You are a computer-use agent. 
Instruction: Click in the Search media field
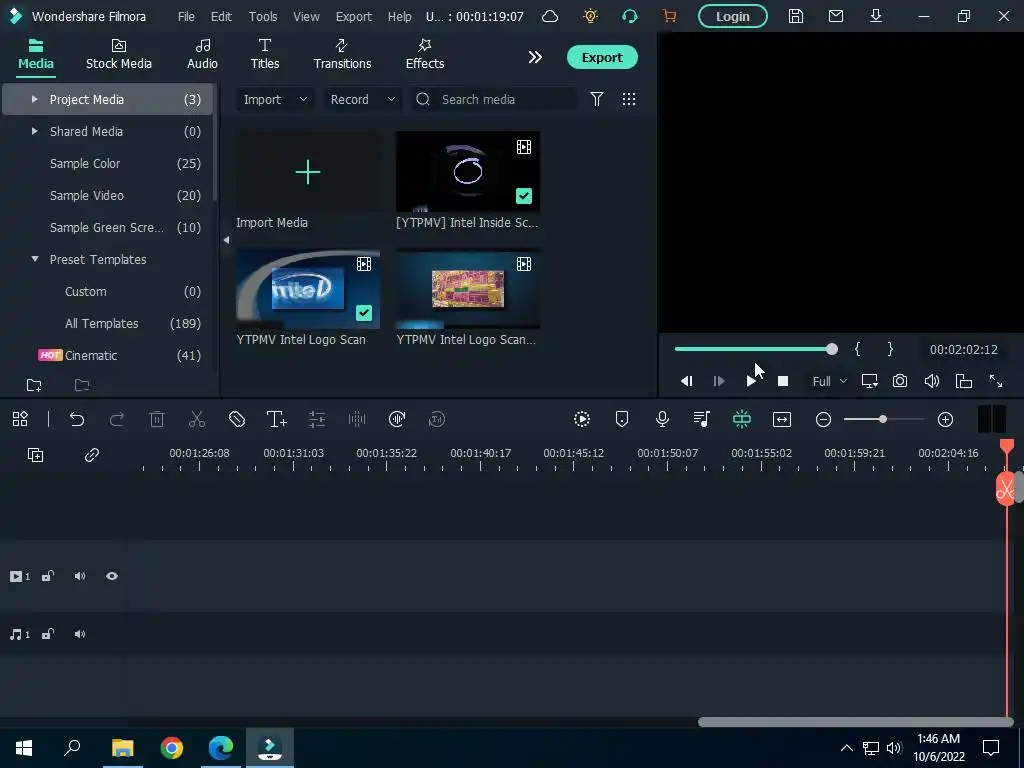(x=494, y=99)
